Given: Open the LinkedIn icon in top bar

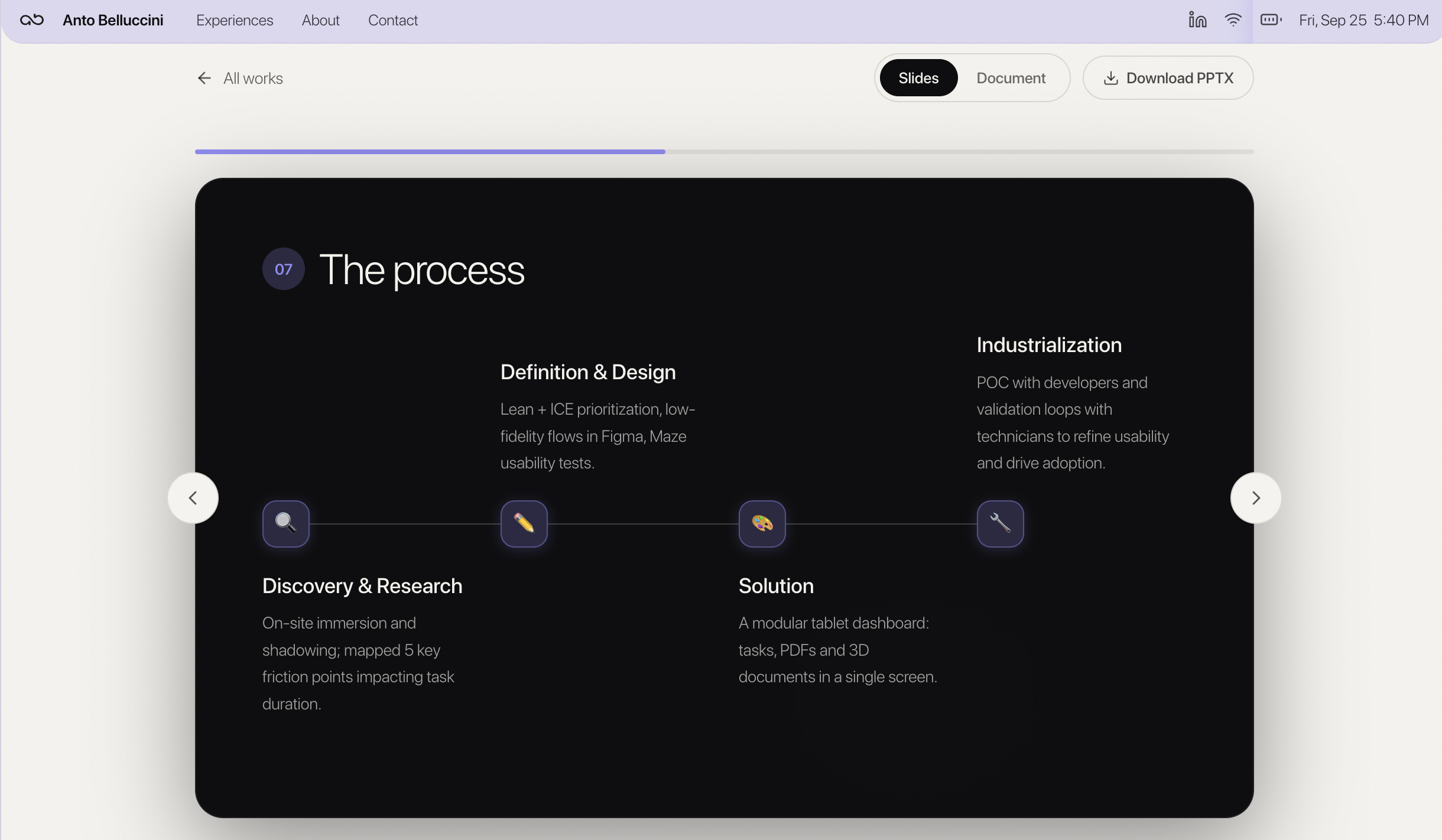Looking at the screenshot, I should [x=1197, y=20].
